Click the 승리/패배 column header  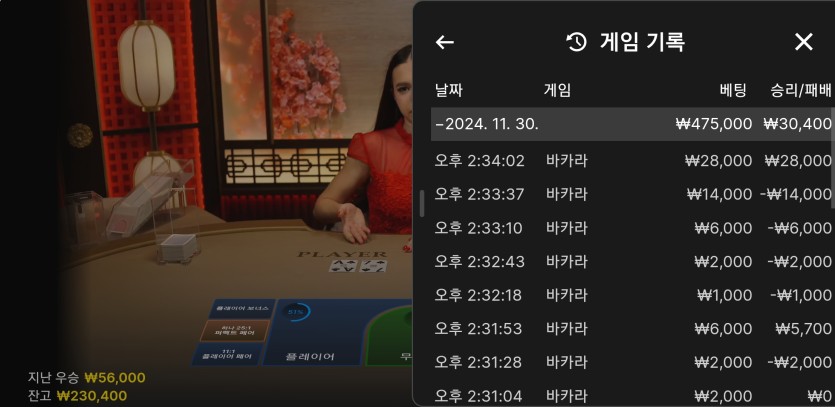[x=800, y=90]
